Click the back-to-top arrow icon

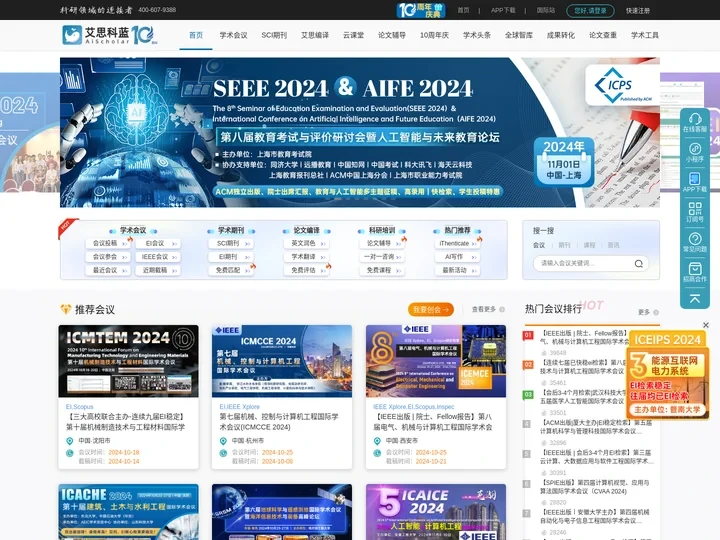tap(695, 299)
